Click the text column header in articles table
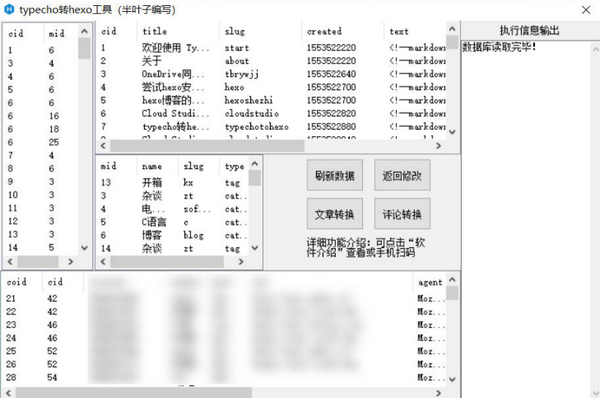Screen dimensions: 600x398 tap(415, 31)
